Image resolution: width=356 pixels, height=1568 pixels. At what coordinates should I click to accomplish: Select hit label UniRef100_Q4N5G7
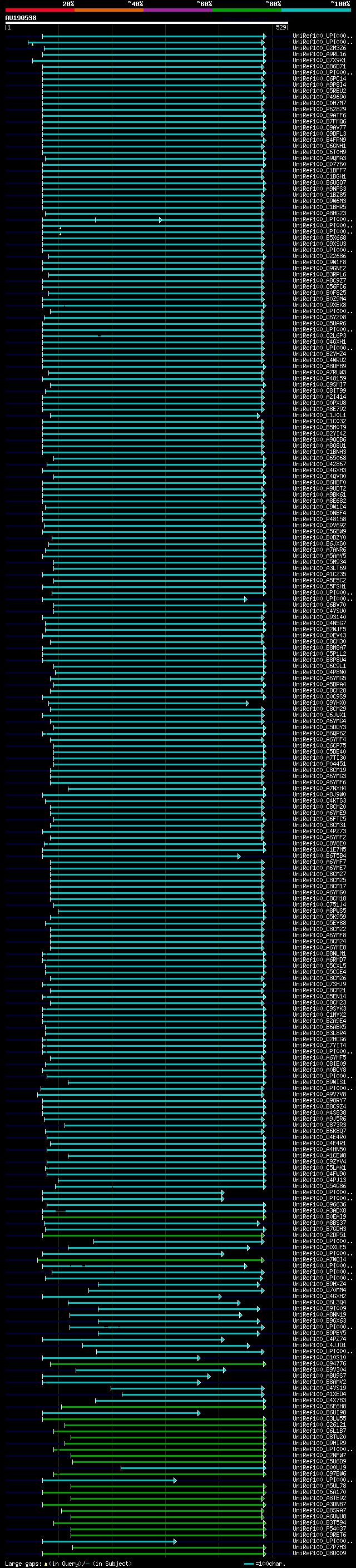(x=319, y=623)
